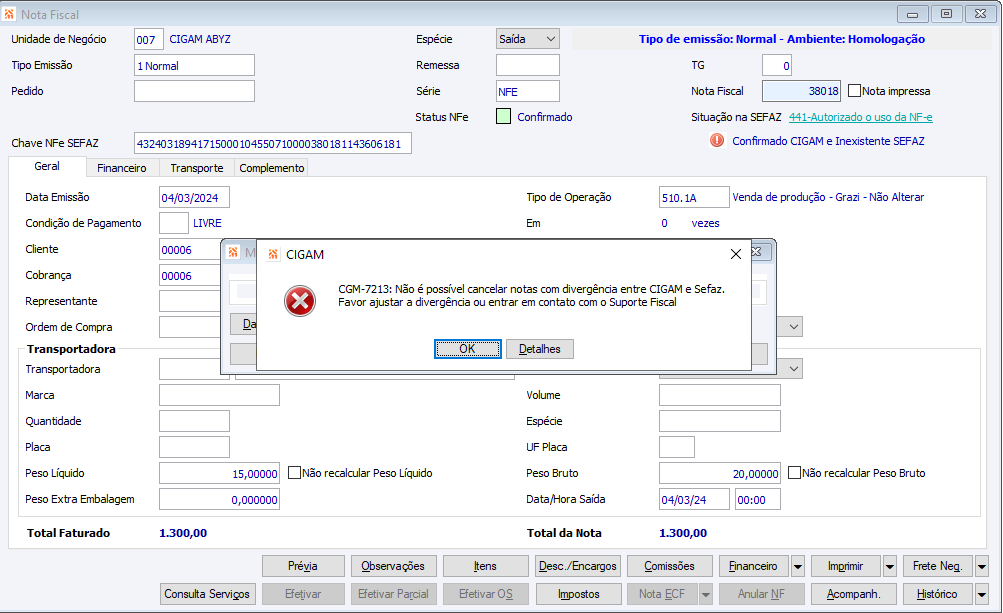Switch to the Complemento tab

tap(271, 168)
